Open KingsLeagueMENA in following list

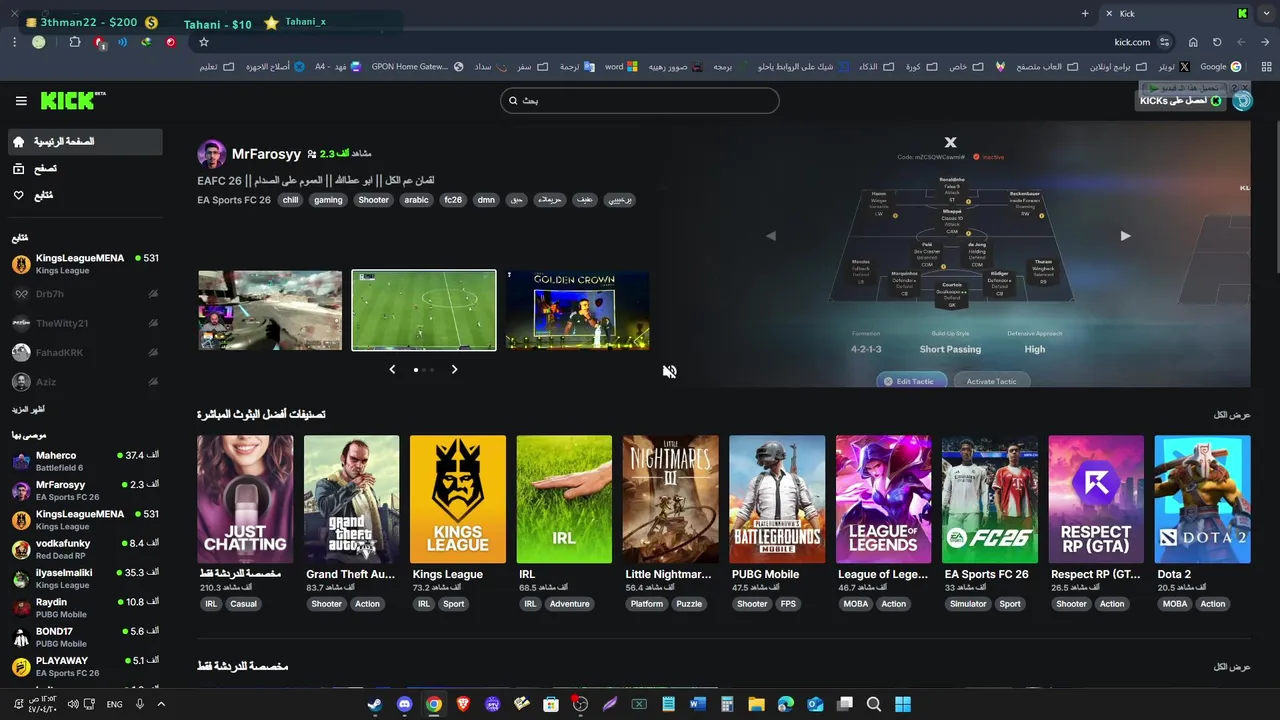pyautogui.click(x=85, y=264)
